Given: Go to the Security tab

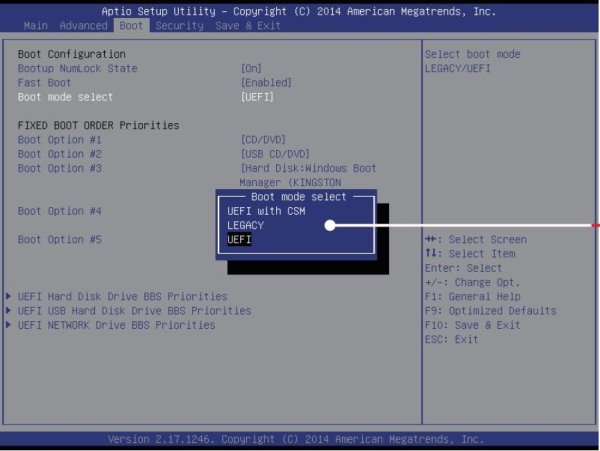Looking at the screenshot, I should click(x=179, y=26).
